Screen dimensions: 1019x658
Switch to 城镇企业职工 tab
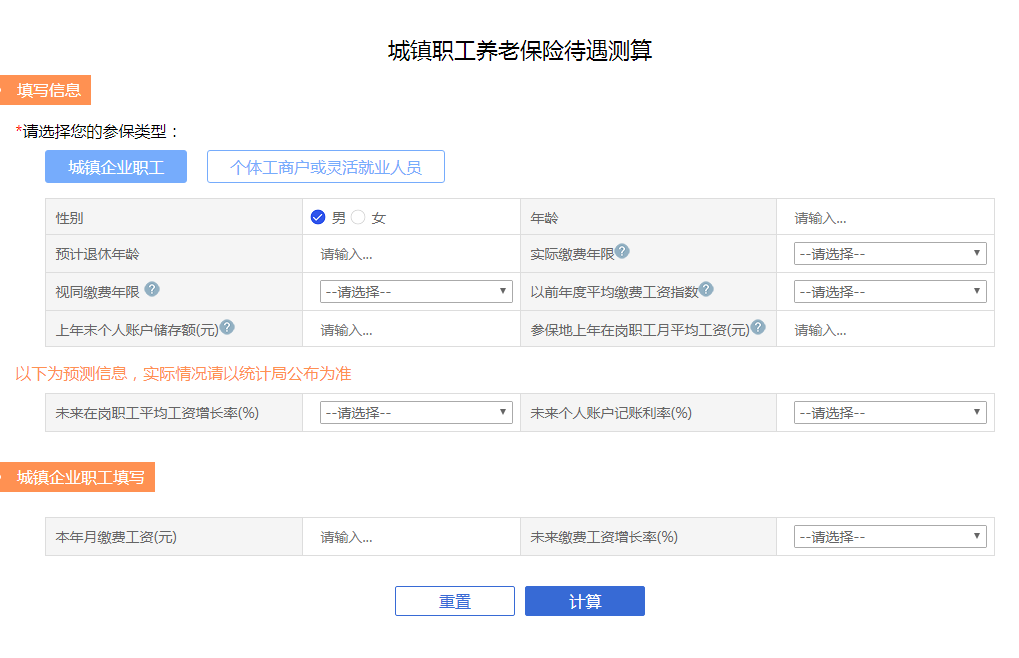coord(116,167)
